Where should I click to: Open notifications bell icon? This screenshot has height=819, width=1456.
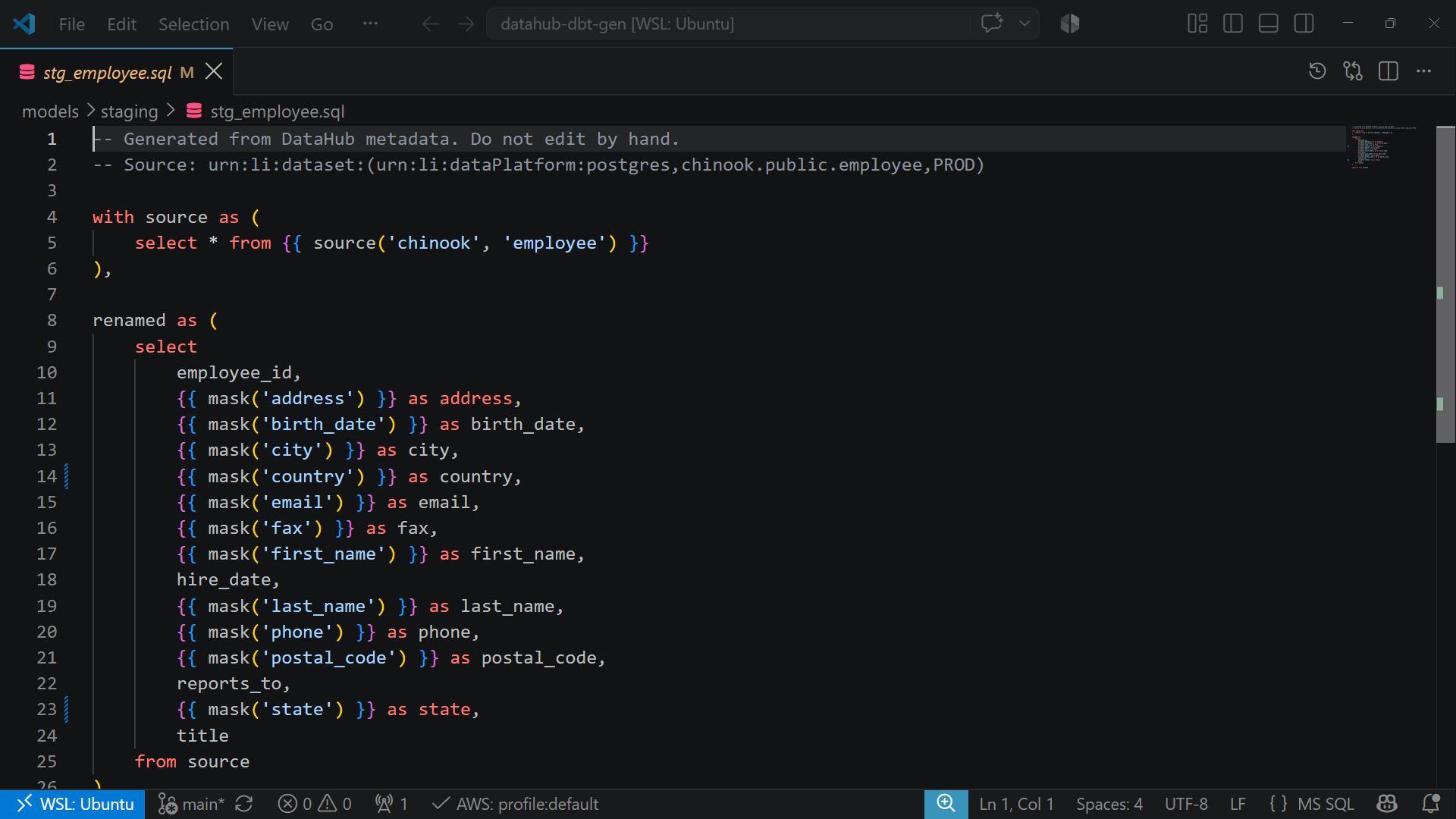coord(1430,804)
